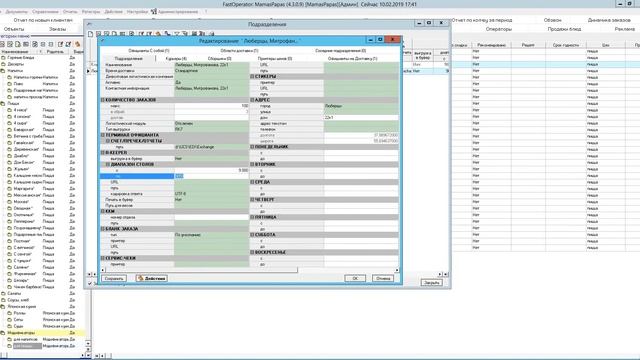Click the Сохранить button
Screen dimensions: 640x360
[114, 278]
